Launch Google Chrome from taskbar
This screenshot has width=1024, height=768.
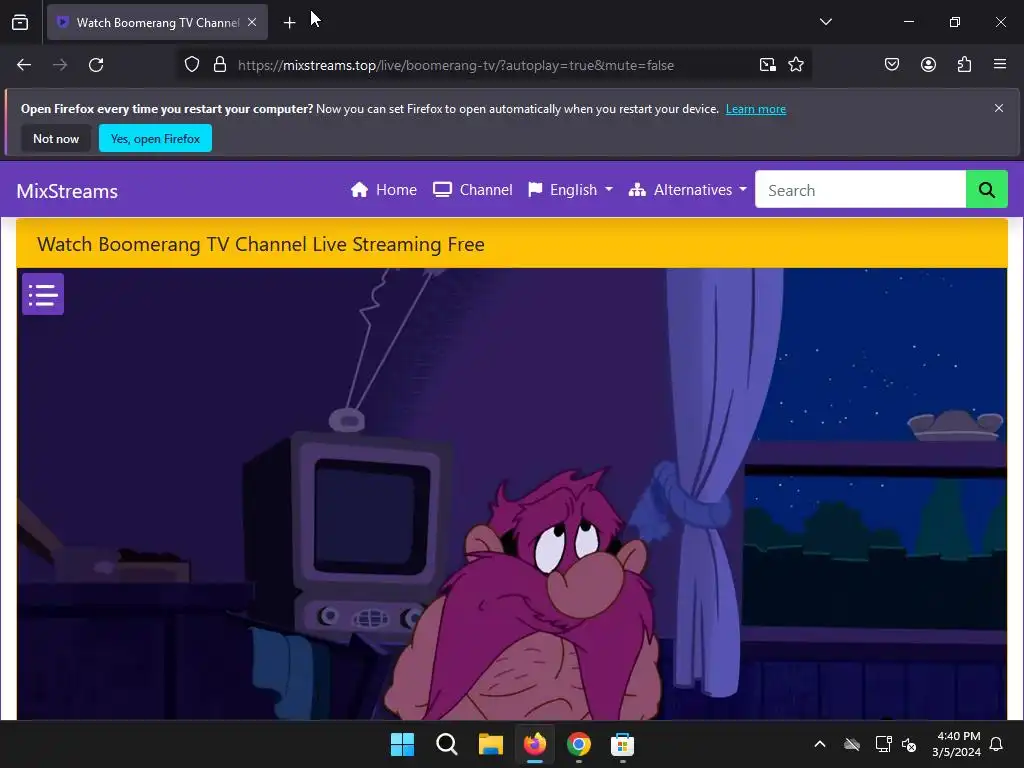(x=579, y=744)
